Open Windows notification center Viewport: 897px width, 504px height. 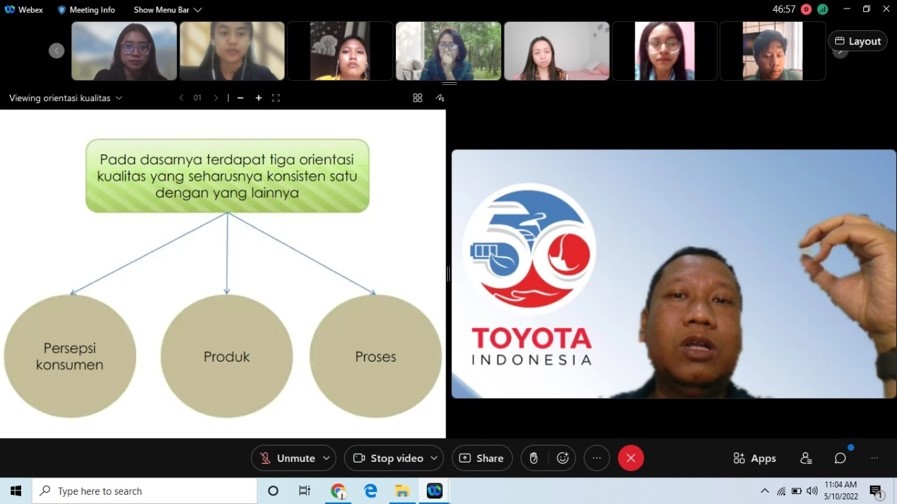[876, 491]
